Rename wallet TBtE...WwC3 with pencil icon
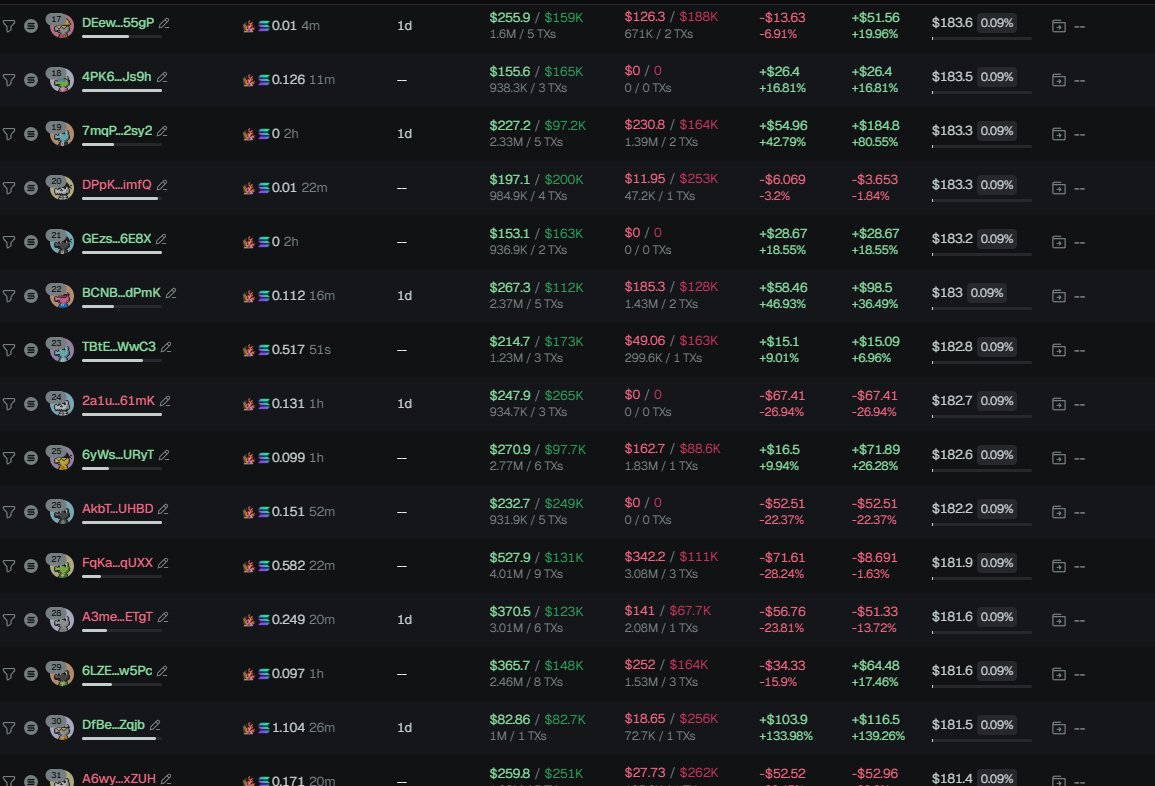Image resolution: width=1155 pixels, height=786 pixels. [166, 347]
